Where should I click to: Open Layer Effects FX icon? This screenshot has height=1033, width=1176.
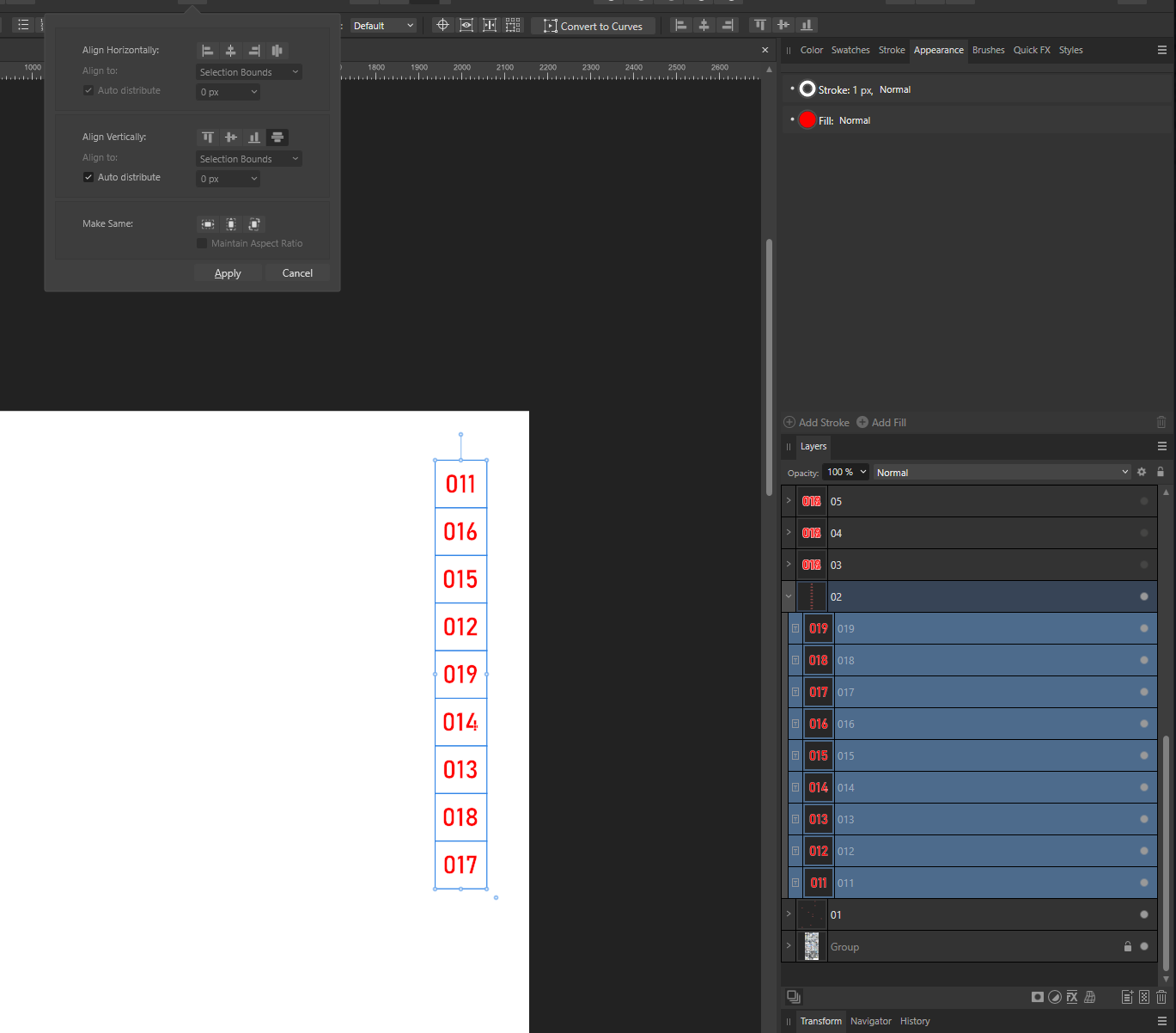click(x=1072, y=997)
